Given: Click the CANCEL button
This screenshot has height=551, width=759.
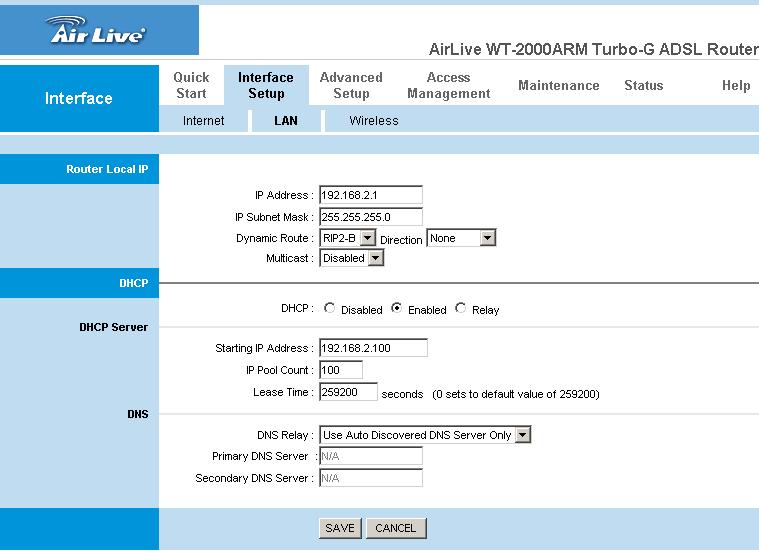Looking at the screenshot, I should point(396,528).
